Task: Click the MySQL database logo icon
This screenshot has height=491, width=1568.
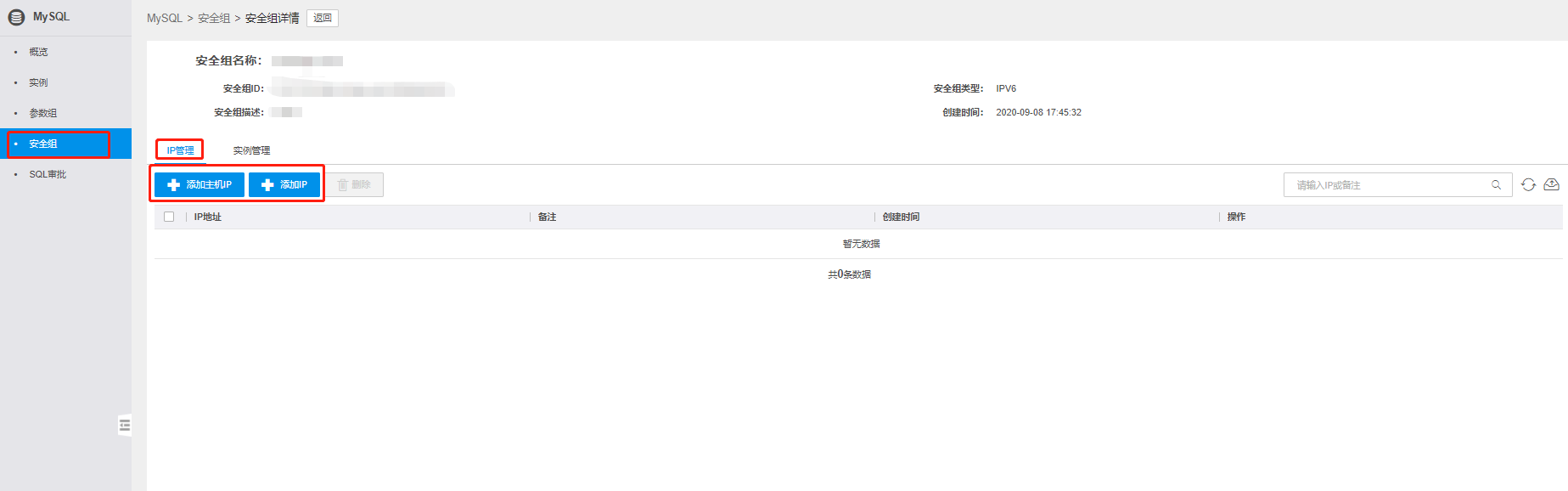Action: (16, 17)
